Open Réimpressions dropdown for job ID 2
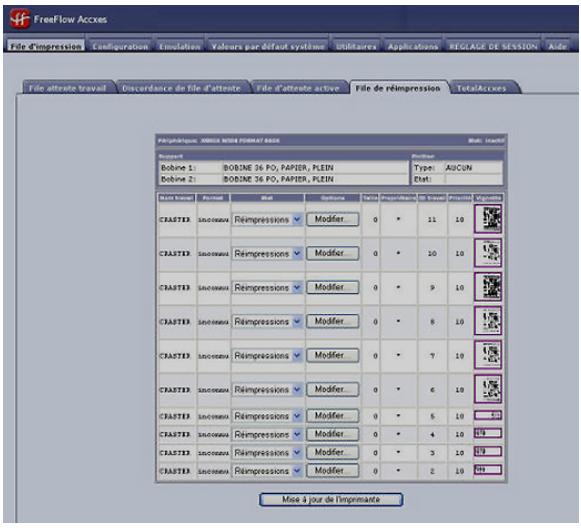581x528 pixels. click(267, 471)
